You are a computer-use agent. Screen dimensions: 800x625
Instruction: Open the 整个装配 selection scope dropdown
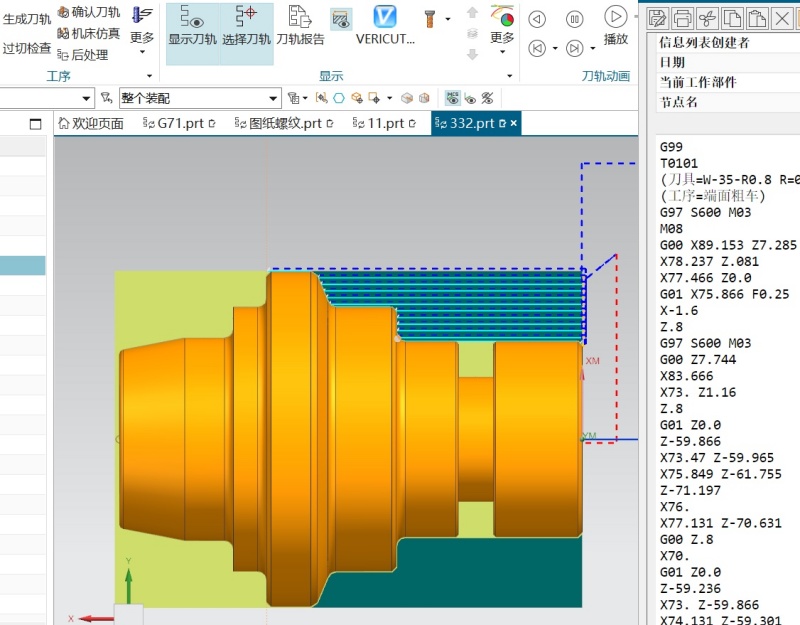click(x=200, y=98)
